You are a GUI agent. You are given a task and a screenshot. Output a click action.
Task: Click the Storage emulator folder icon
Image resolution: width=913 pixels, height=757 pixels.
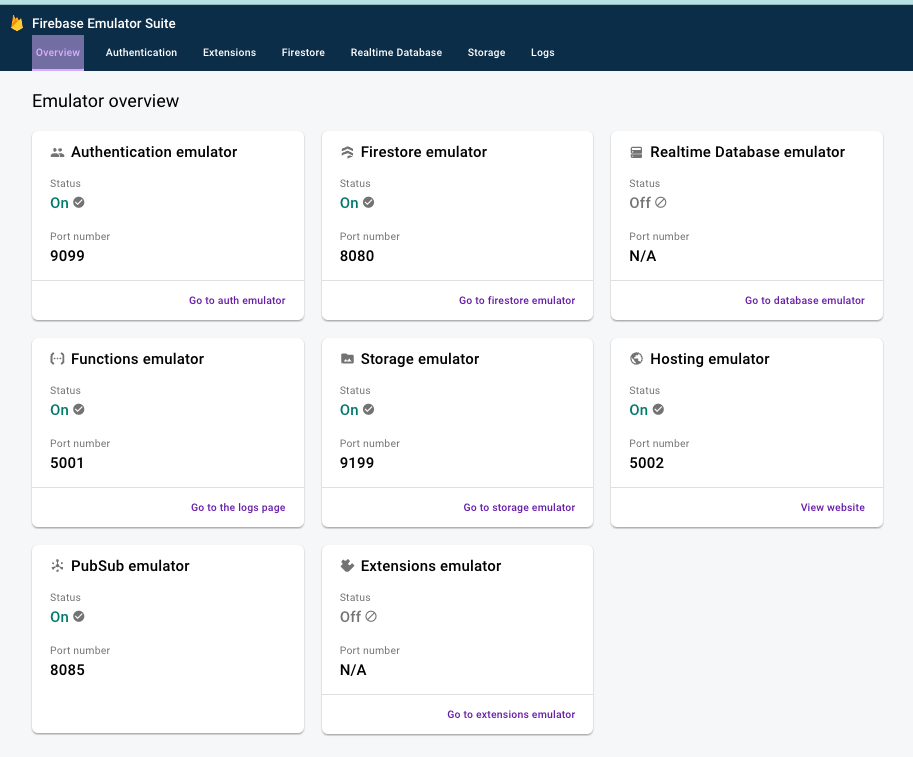click(x=347, y=359)
